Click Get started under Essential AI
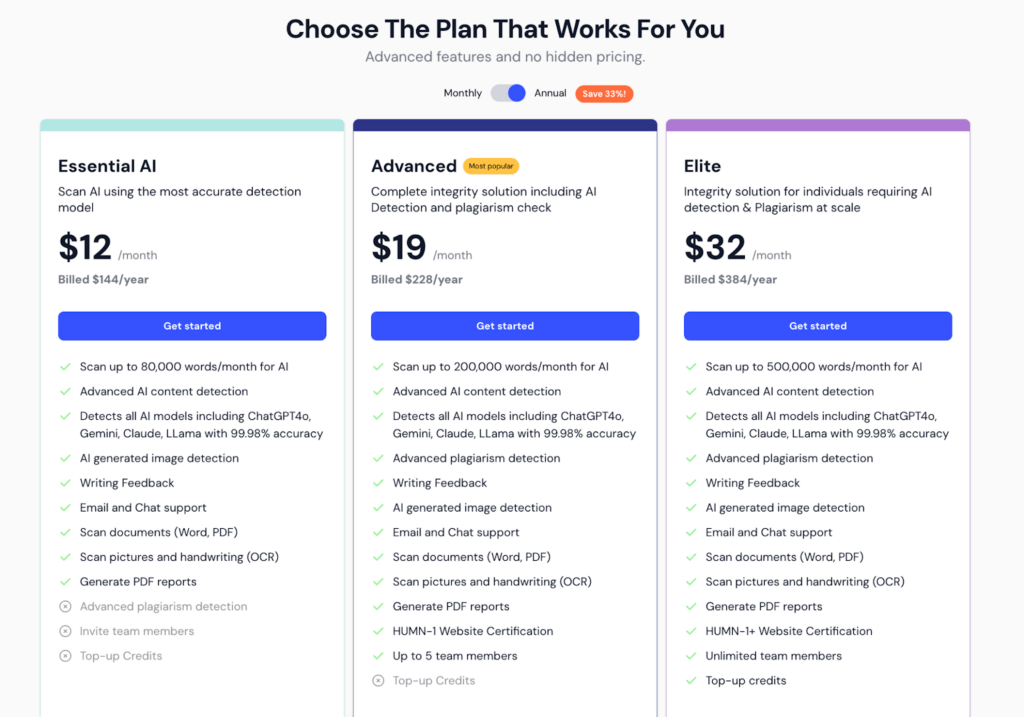The height and width of the screenshot is (717, 1024). click(192, 326)
